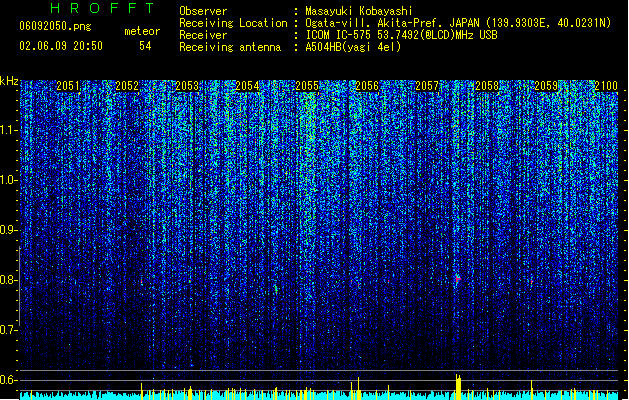Click the 1.1 kHz frequency label
Image resolution: width=629 pixels, height=400 pixels.
pos(8,130)
